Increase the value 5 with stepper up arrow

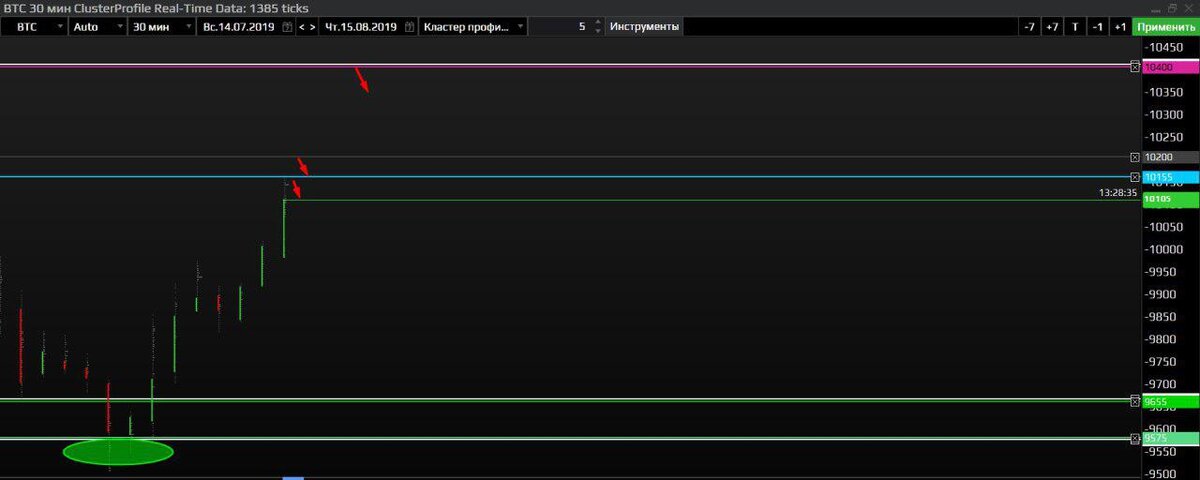pyautogui.click(x=598, y=23)
